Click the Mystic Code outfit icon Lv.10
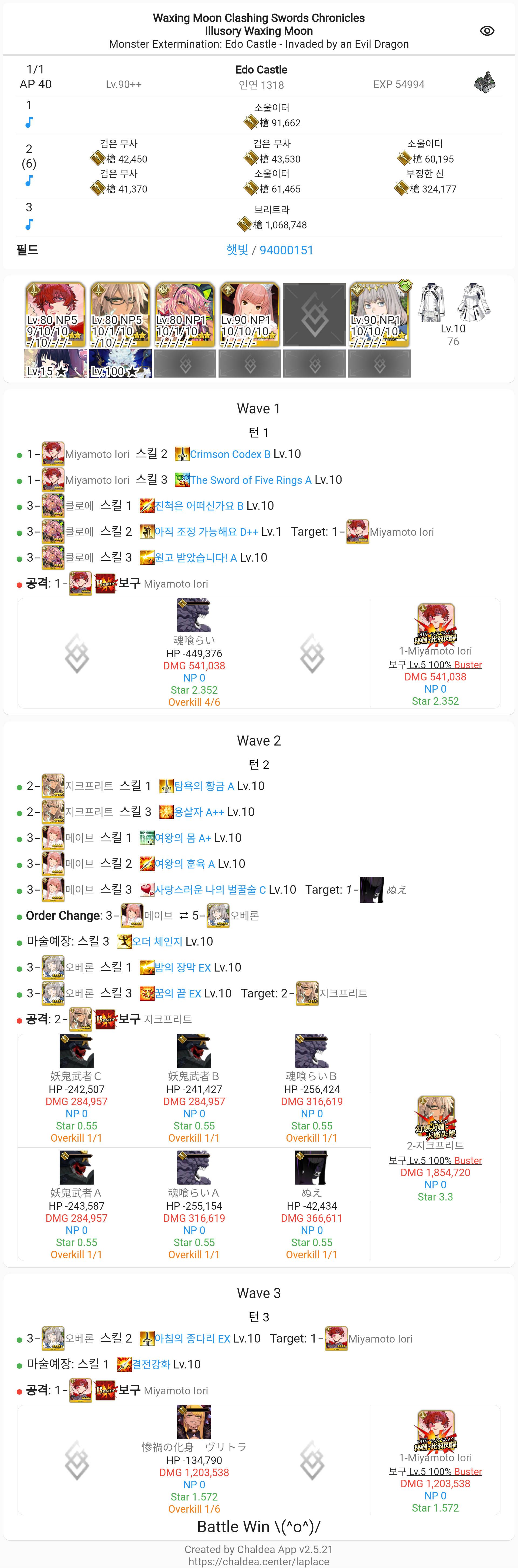The image size is (518, 1568). pos(453,302)
